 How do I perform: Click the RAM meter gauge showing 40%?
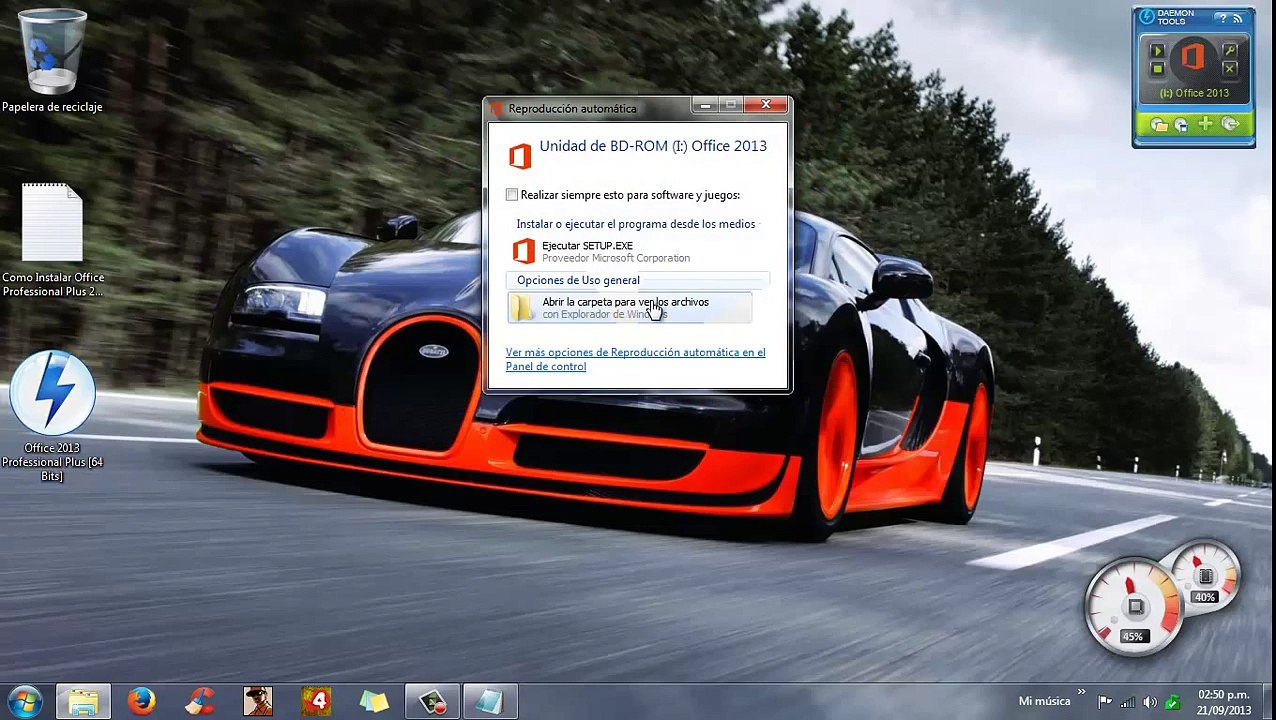(x=1205, y=577)
